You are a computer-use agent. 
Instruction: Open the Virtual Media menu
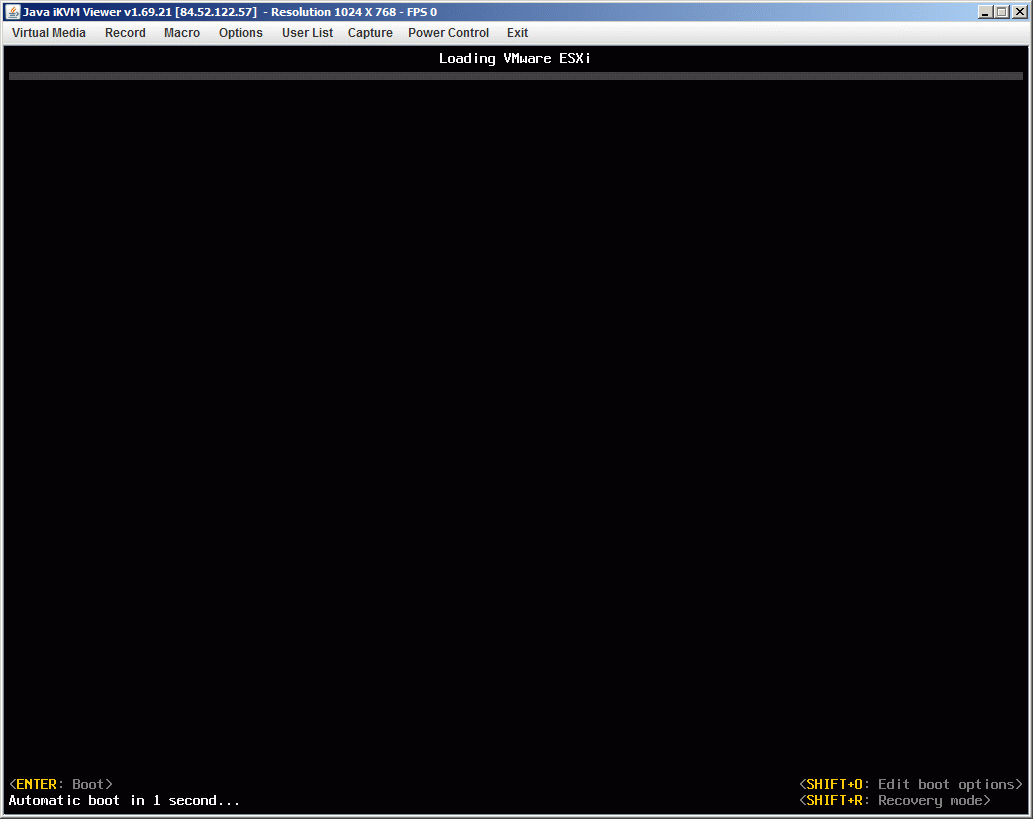pyautogui.click(x=49, y=33)
